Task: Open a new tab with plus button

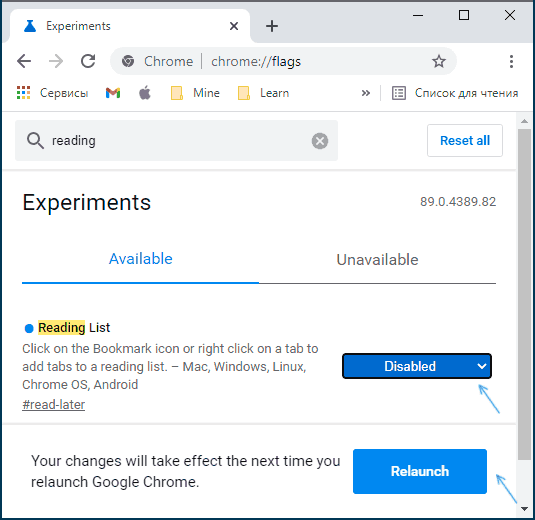Action: tap(272, 26)
